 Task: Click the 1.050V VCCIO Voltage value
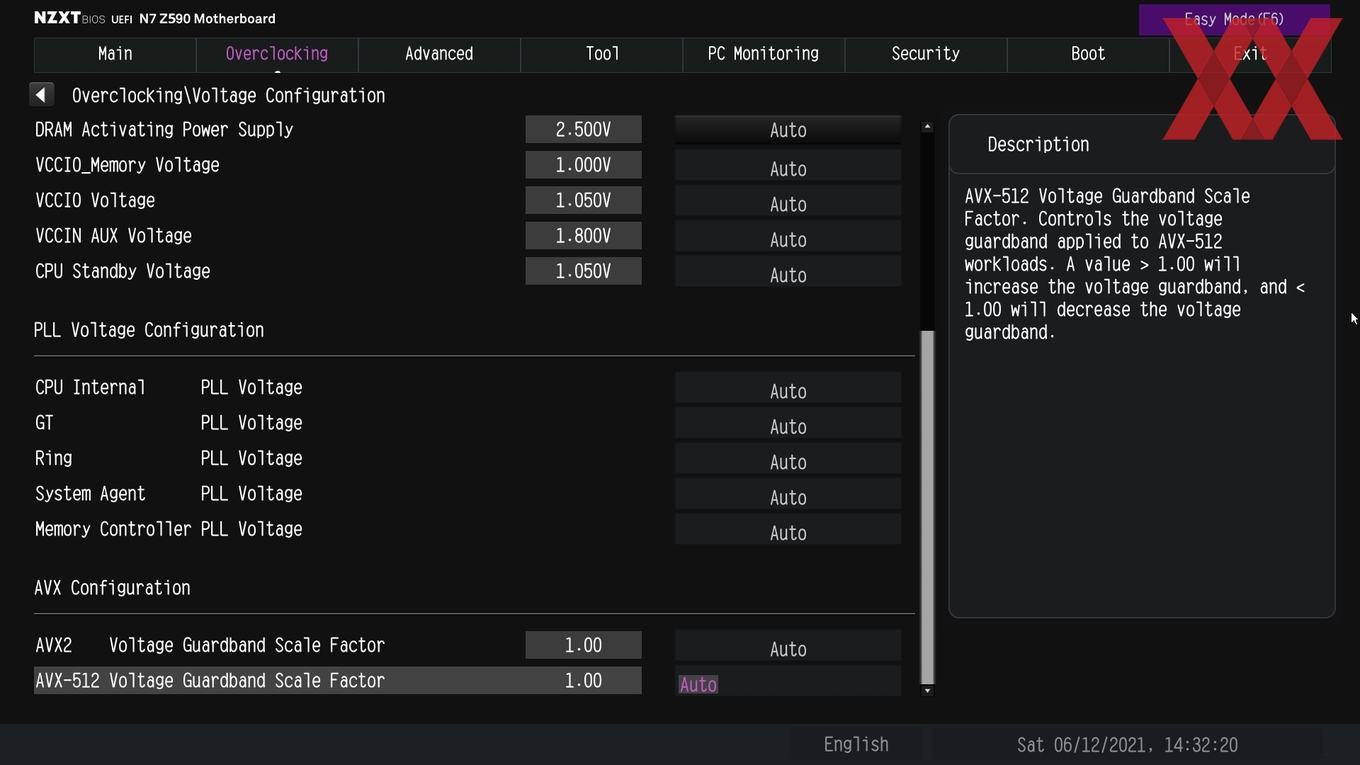tap(583, 201)
